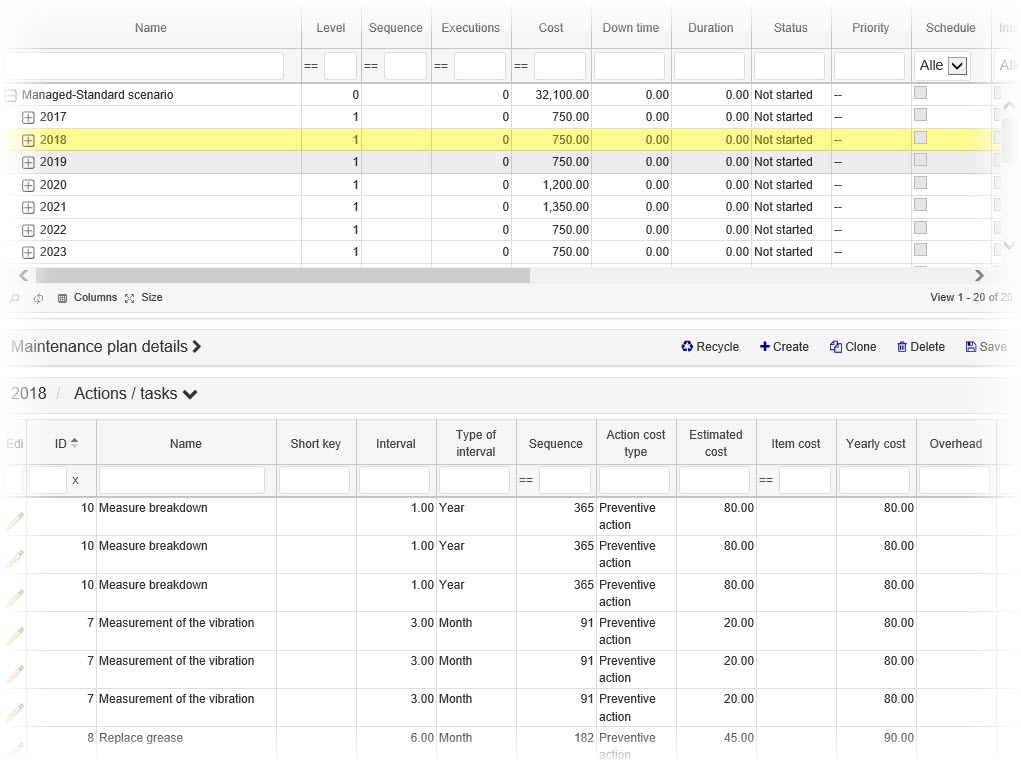Image resolution: width=1021 pixels, height=765 pixels.
Task: Click the Cost filter input field
Action: tap(560, 66)
